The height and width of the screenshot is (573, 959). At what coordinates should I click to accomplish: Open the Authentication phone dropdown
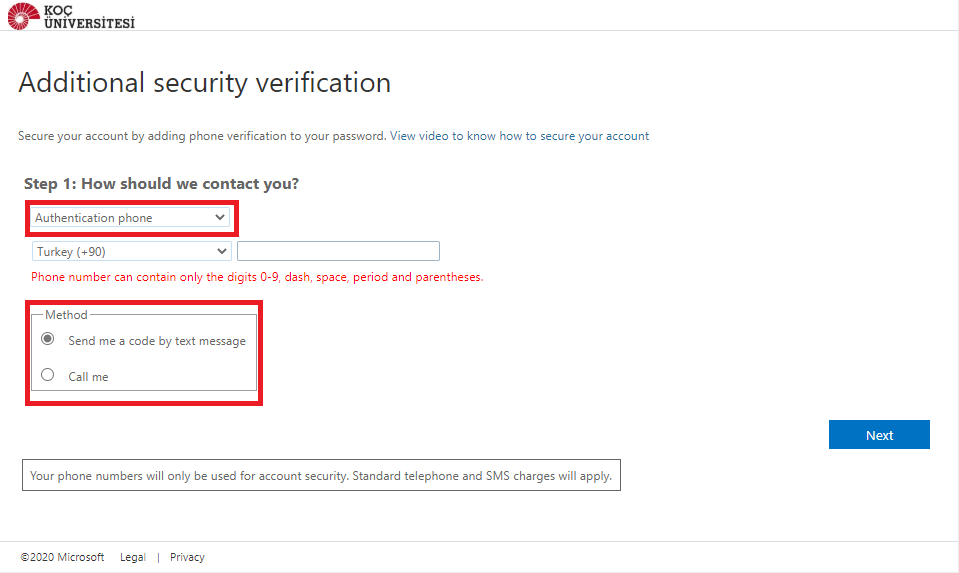[131, 218]
